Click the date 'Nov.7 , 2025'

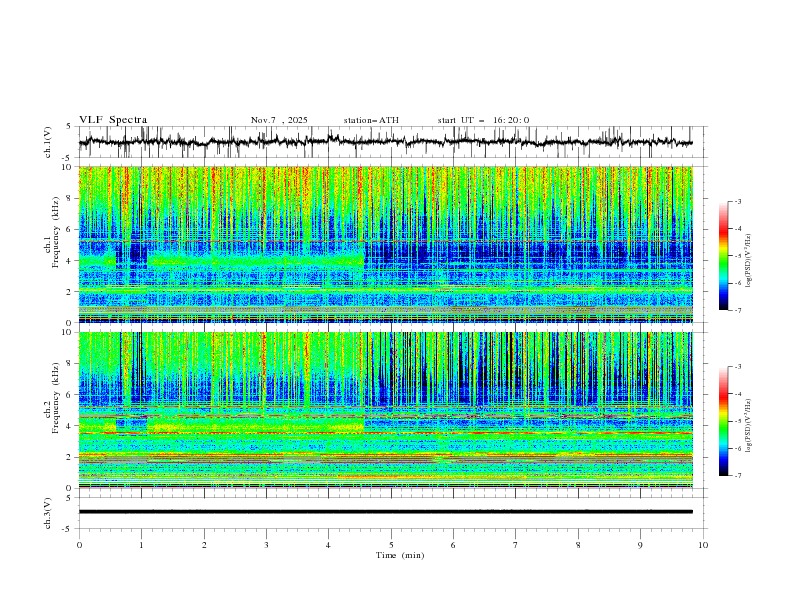click(x=279, y=120)
